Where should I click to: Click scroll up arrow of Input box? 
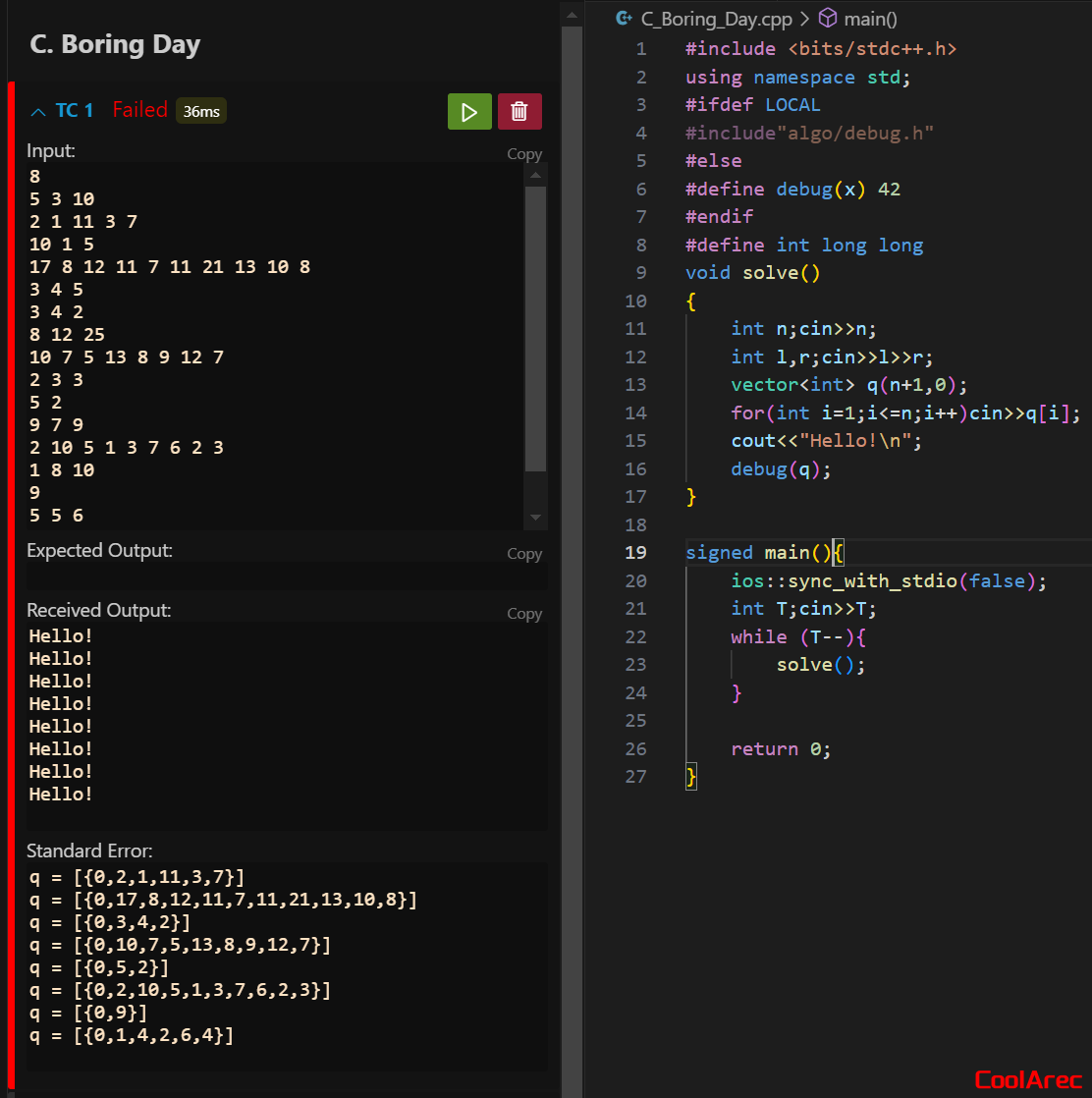535,175
